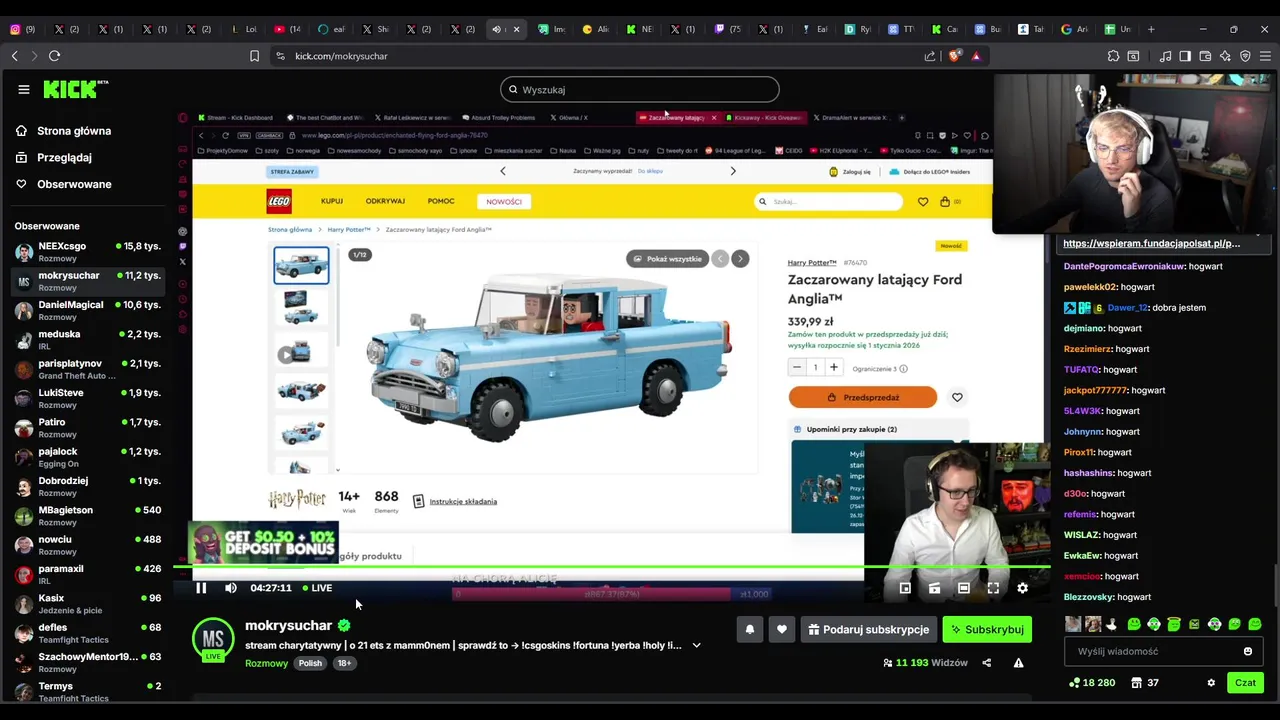Image resolution: width=1280 pixels, height=720 pixels.
Task: Open picture-in-picture for the stream
Action: click(x=905, y=588)
